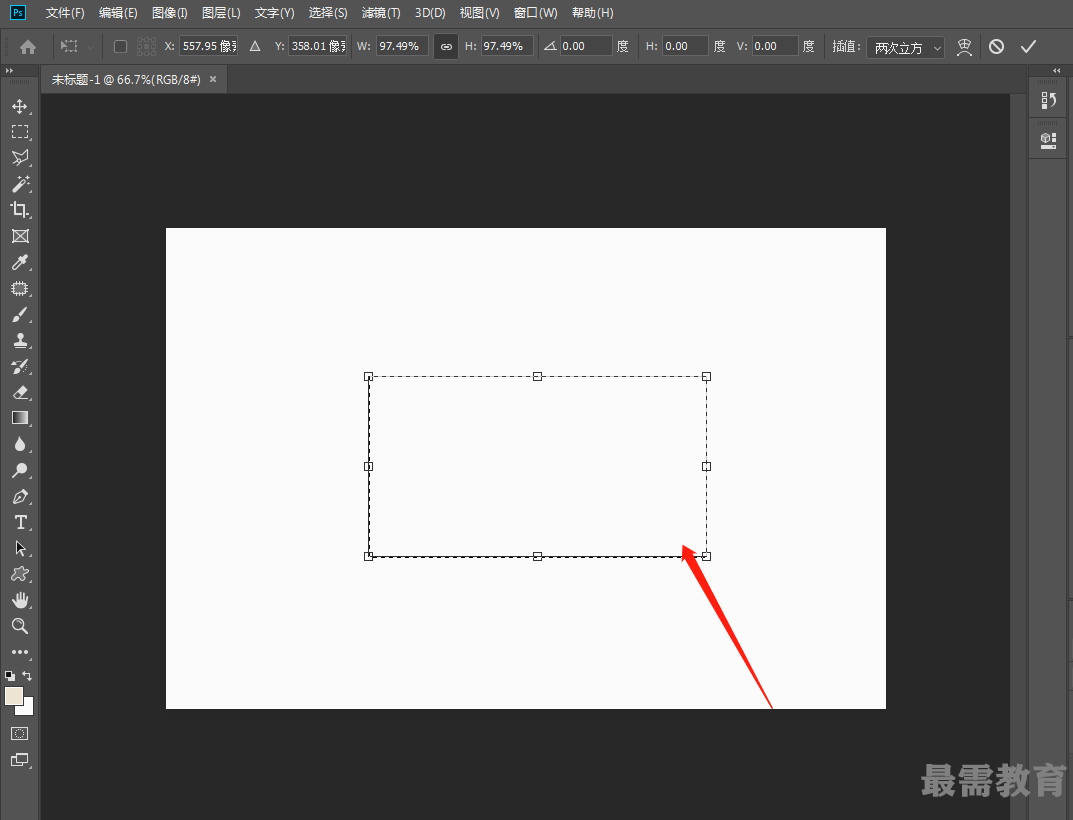Image resolution: width=1073 pixels, height=820 pixels.
Task: Commit the transform with the checkmark
Action: tap(1028, 47)
